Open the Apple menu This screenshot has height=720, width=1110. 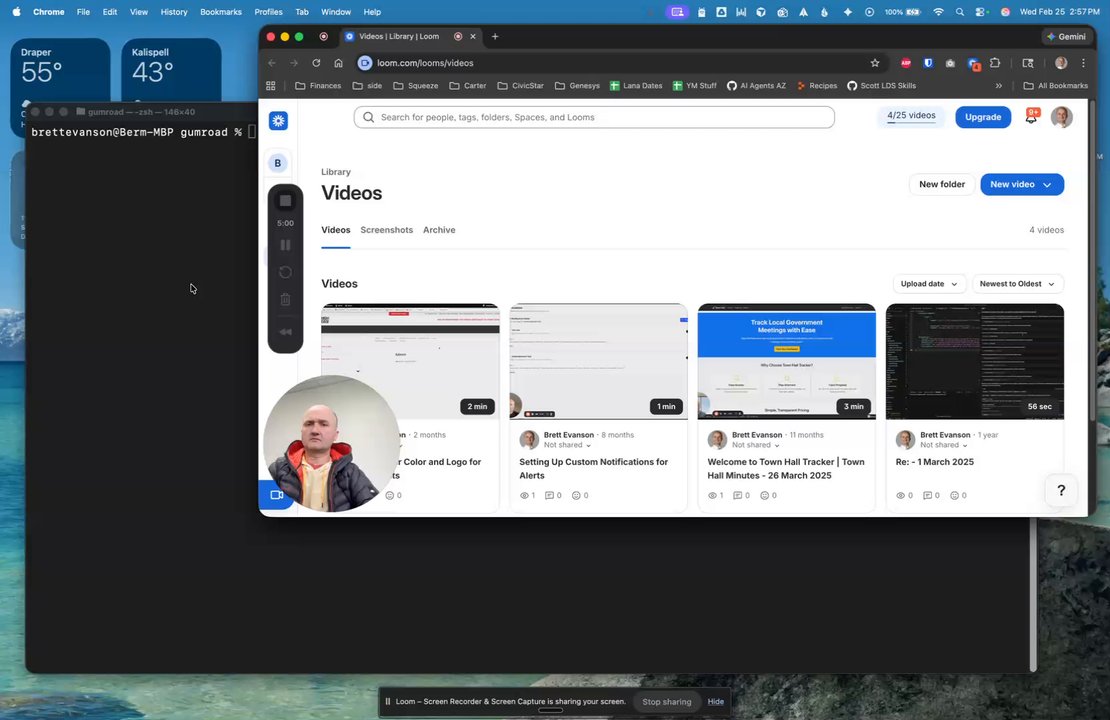16,12
